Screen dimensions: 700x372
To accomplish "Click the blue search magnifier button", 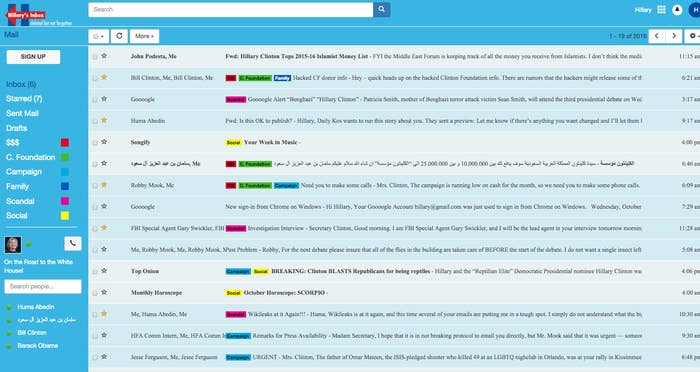I will pos(382,9).
